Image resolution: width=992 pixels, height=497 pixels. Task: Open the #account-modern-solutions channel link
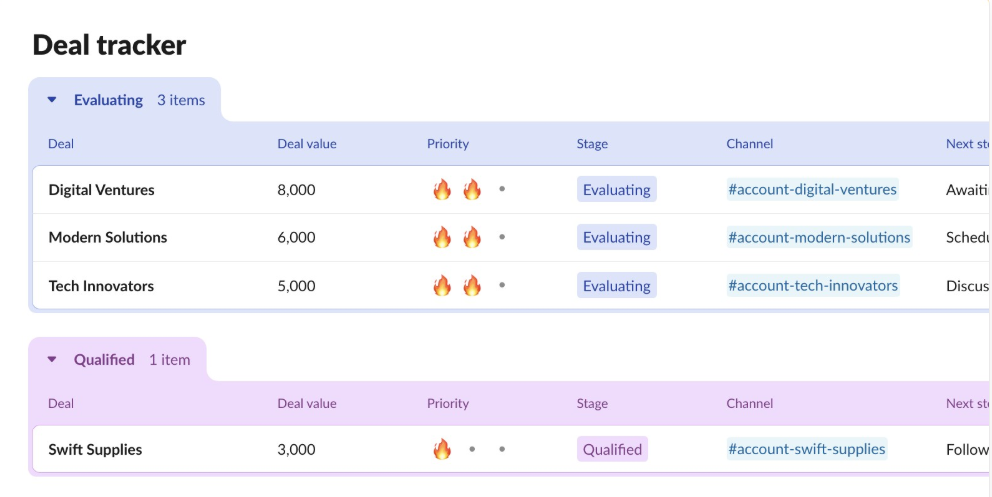click(x=819, y=237)
